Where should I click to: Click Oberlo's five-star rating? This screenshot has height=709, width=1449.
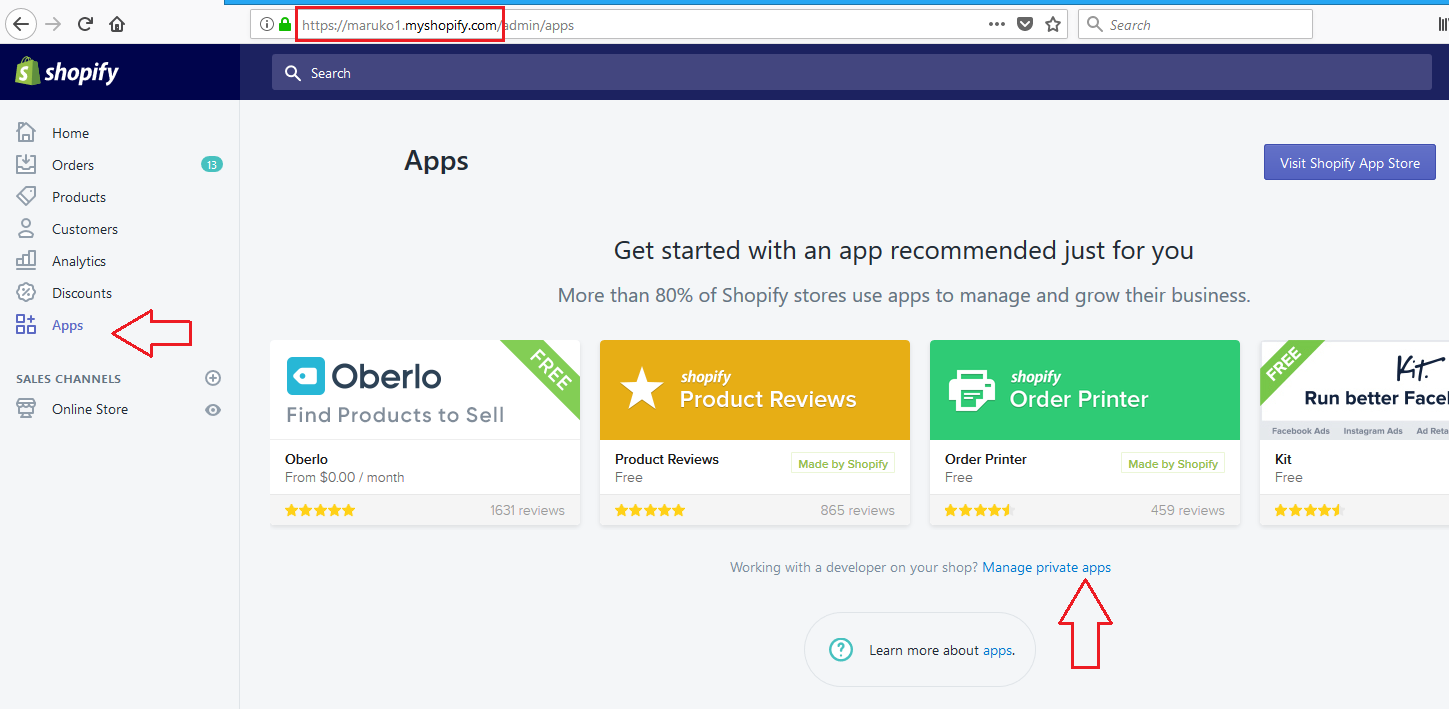coord(320,510)
